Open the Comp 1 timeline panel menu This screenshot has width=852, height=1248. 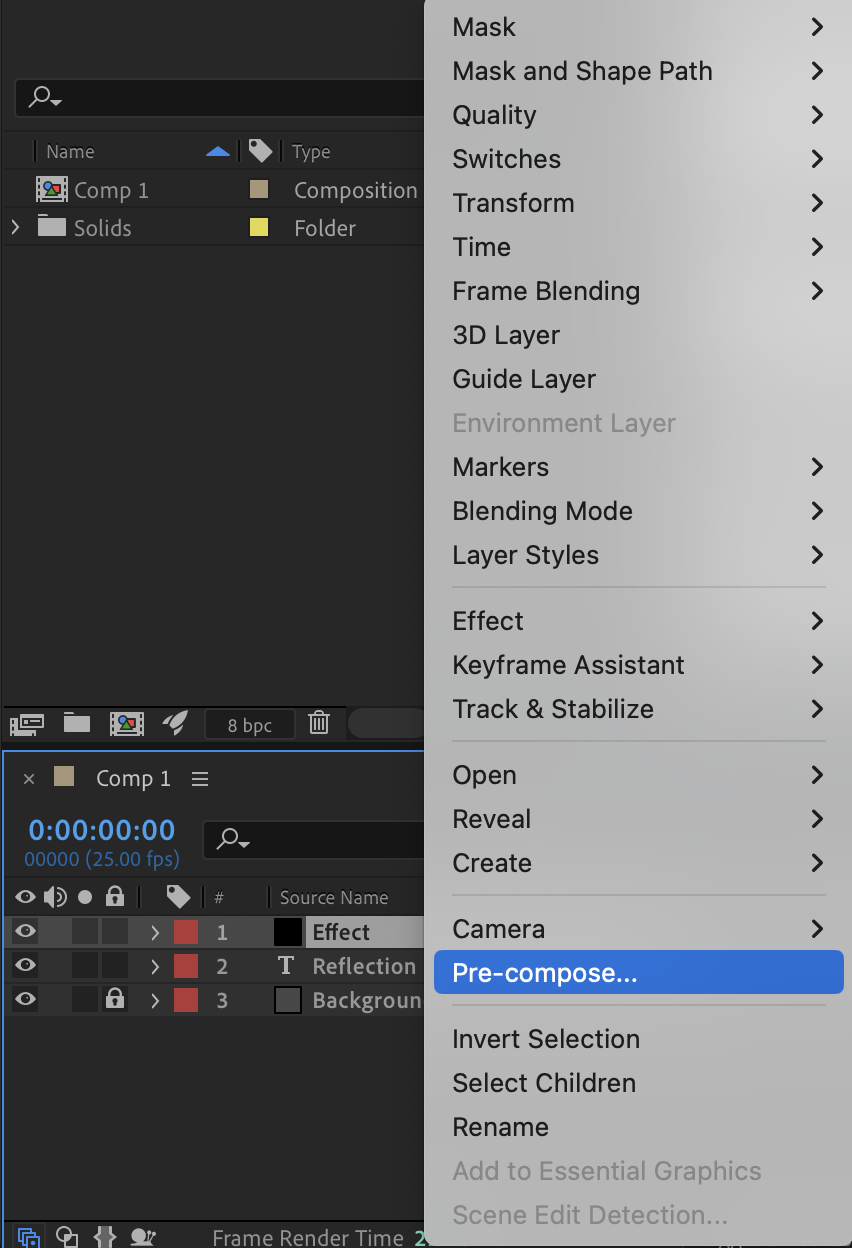click(200, 779)
